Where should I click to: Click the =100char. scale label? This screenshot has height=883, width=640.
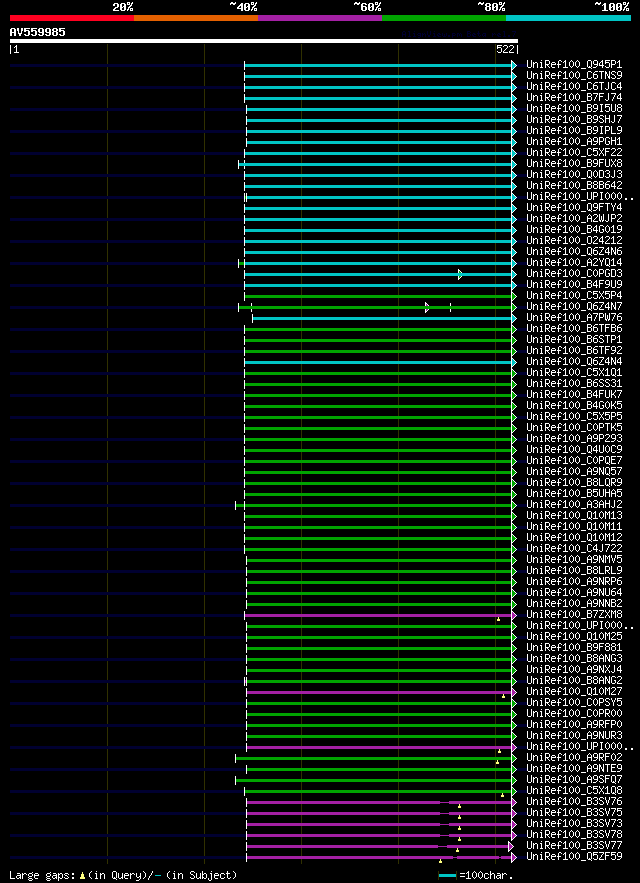pos(486,876)
